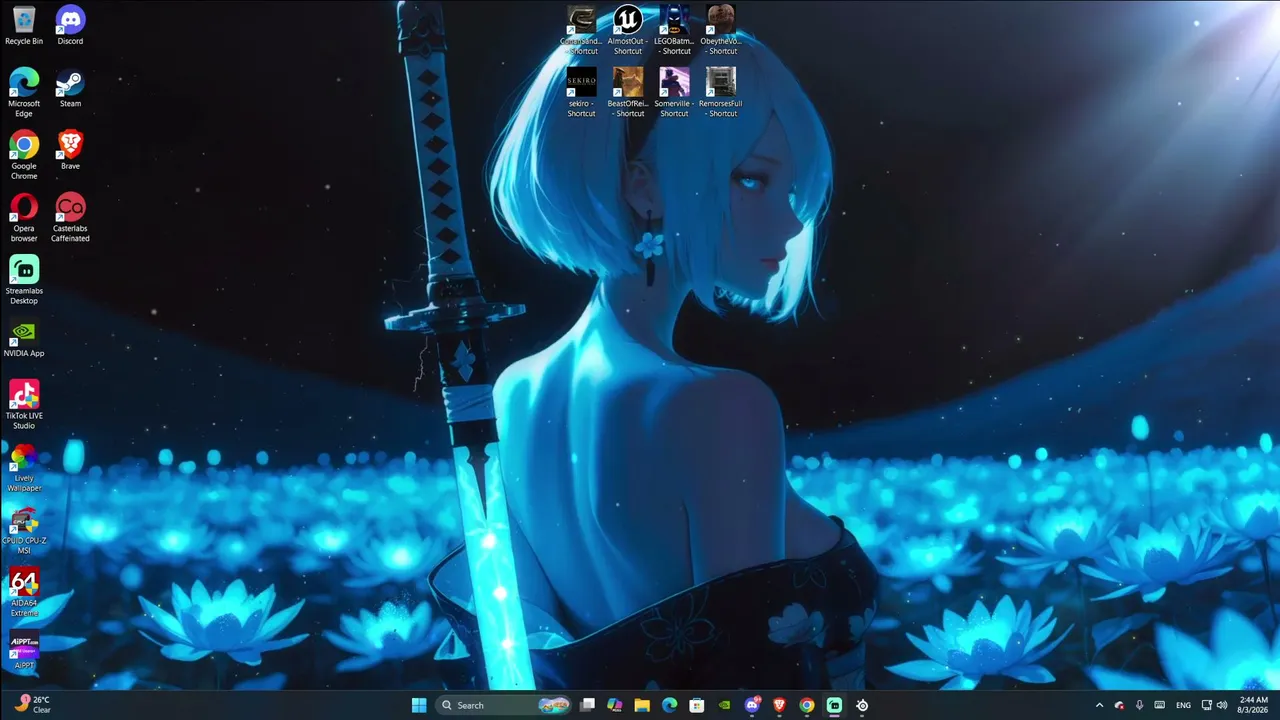Open Microsoft Store from the taskbar
Viewport: 1280px width, 720px height.
[x=697, y=705]
